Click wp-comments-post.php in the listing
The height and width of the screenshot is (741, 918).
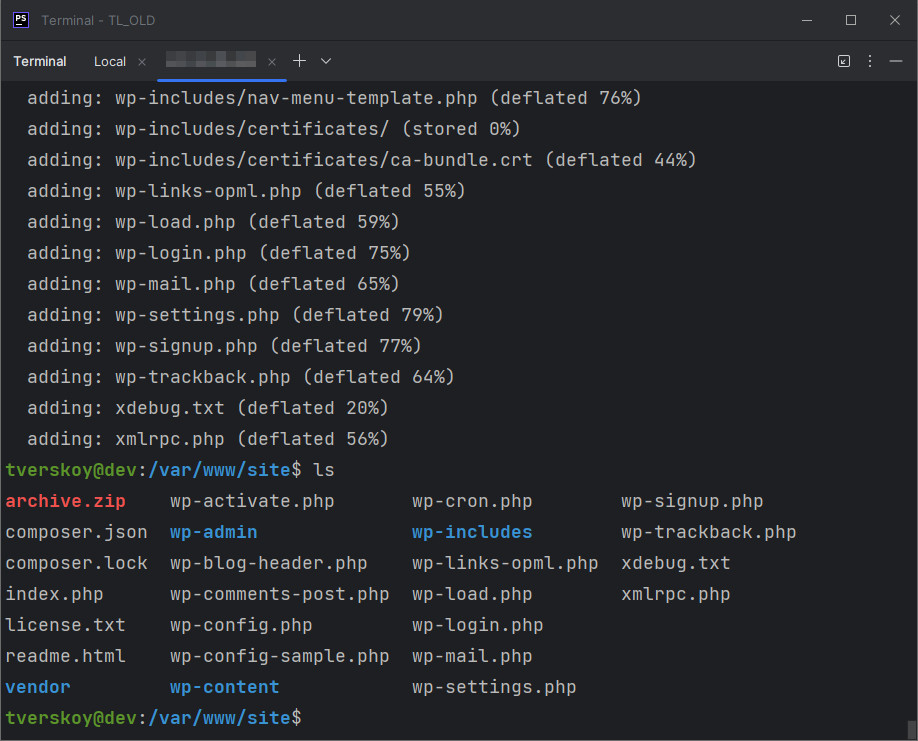[280, 594]
